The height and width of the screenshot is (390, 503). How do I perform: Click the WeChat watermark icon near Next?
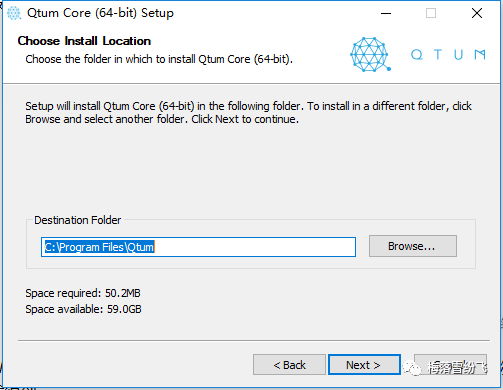[x=412, y=368]
